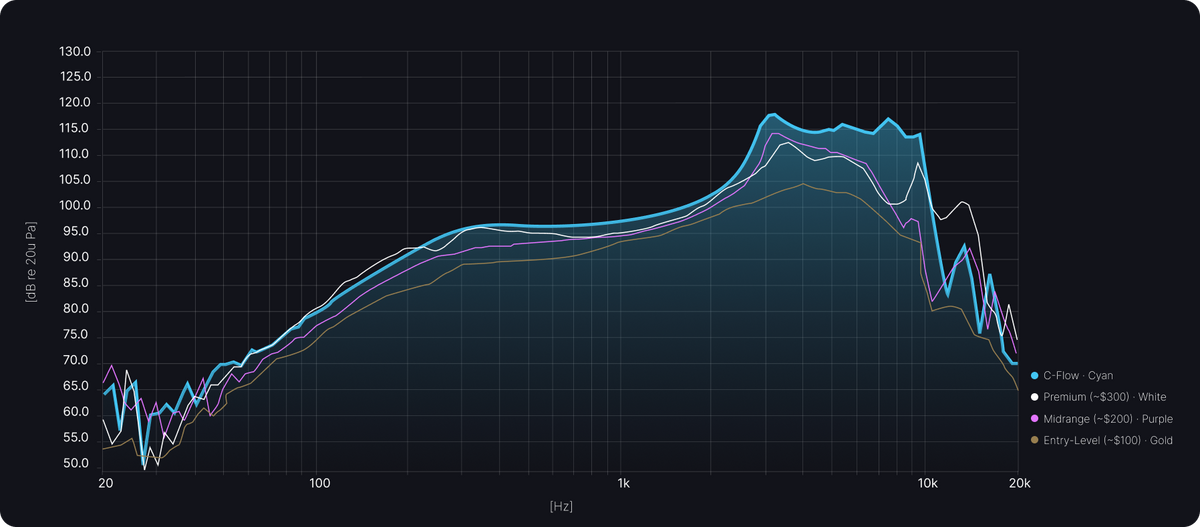1200x527 pixels.
Task: Select the 'Entry-Level (~$100) · Gold' legend label
Action: (1108, 440)
